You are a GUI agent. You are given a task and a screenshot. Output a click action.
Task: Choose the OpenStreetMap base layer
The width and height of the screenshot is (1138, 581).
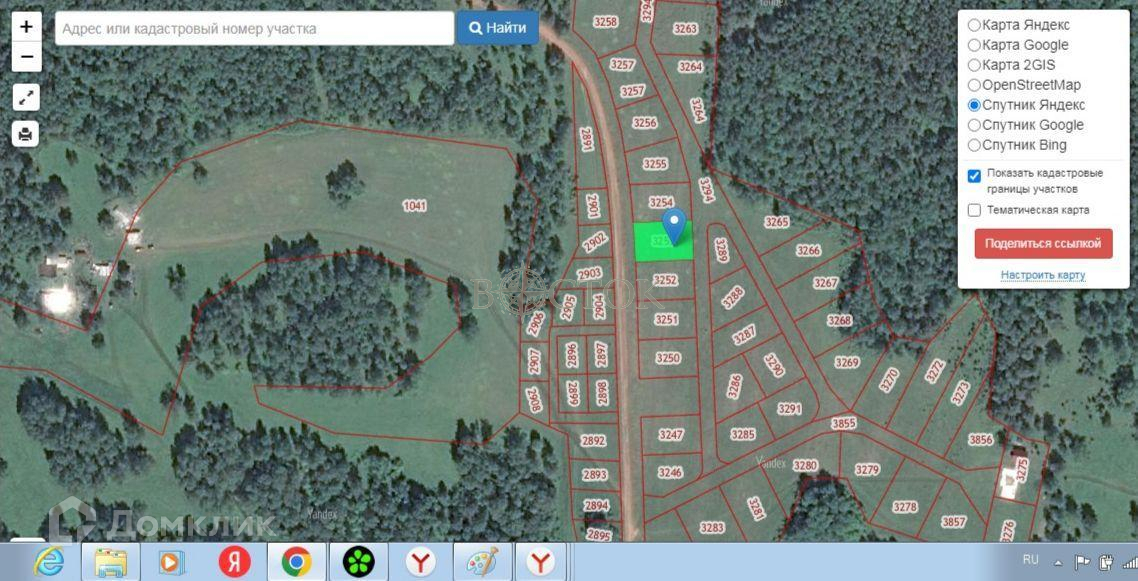coord(974,85)
